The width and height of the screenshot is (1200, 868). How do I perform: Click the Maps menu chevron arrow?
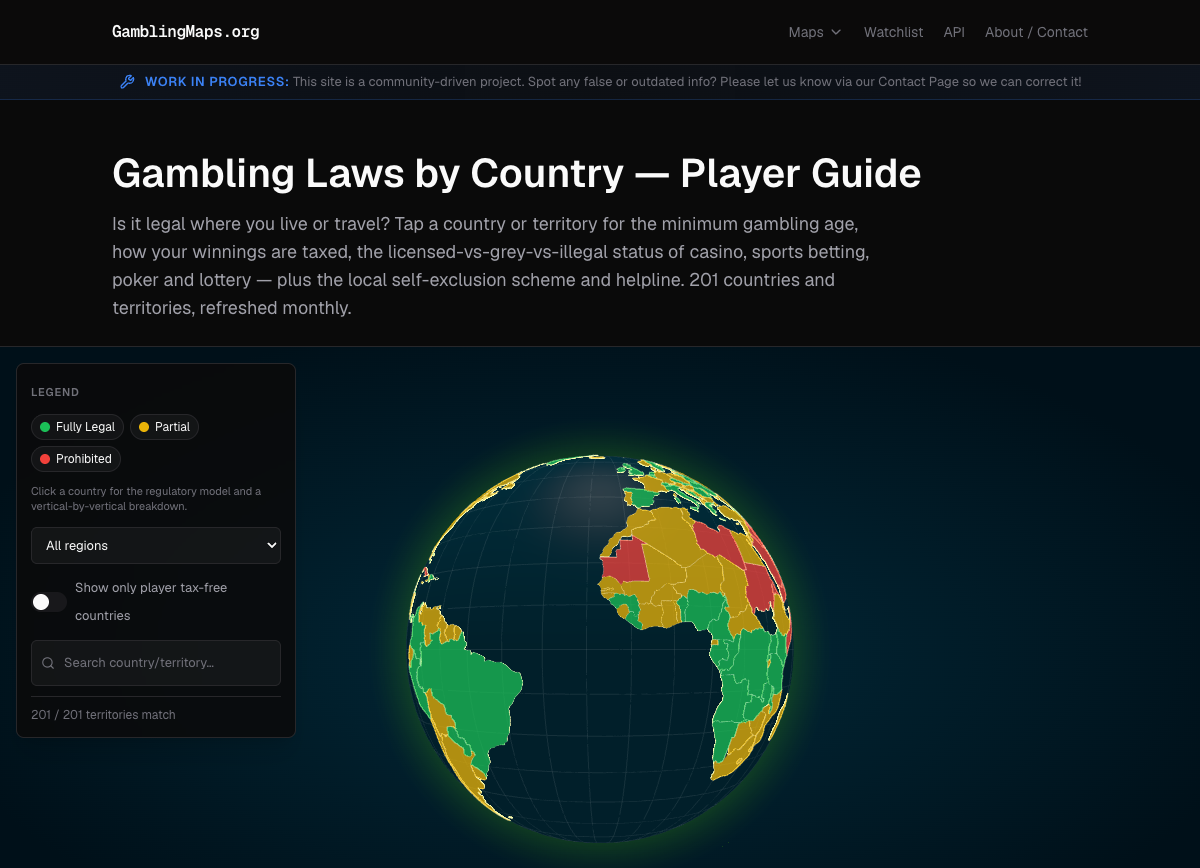point(837,32)
